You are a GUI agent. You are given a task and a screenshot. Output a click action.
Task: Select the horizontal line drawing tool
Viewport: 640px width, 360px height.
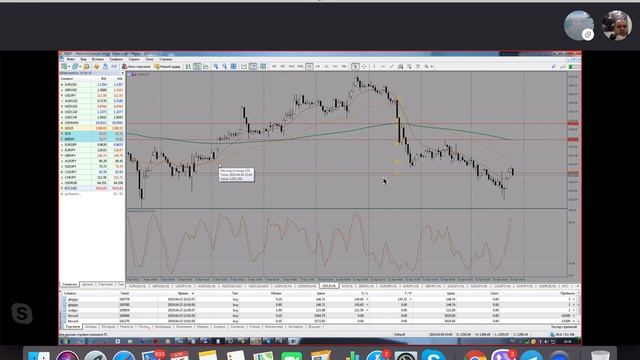click(x=383, y=66)
